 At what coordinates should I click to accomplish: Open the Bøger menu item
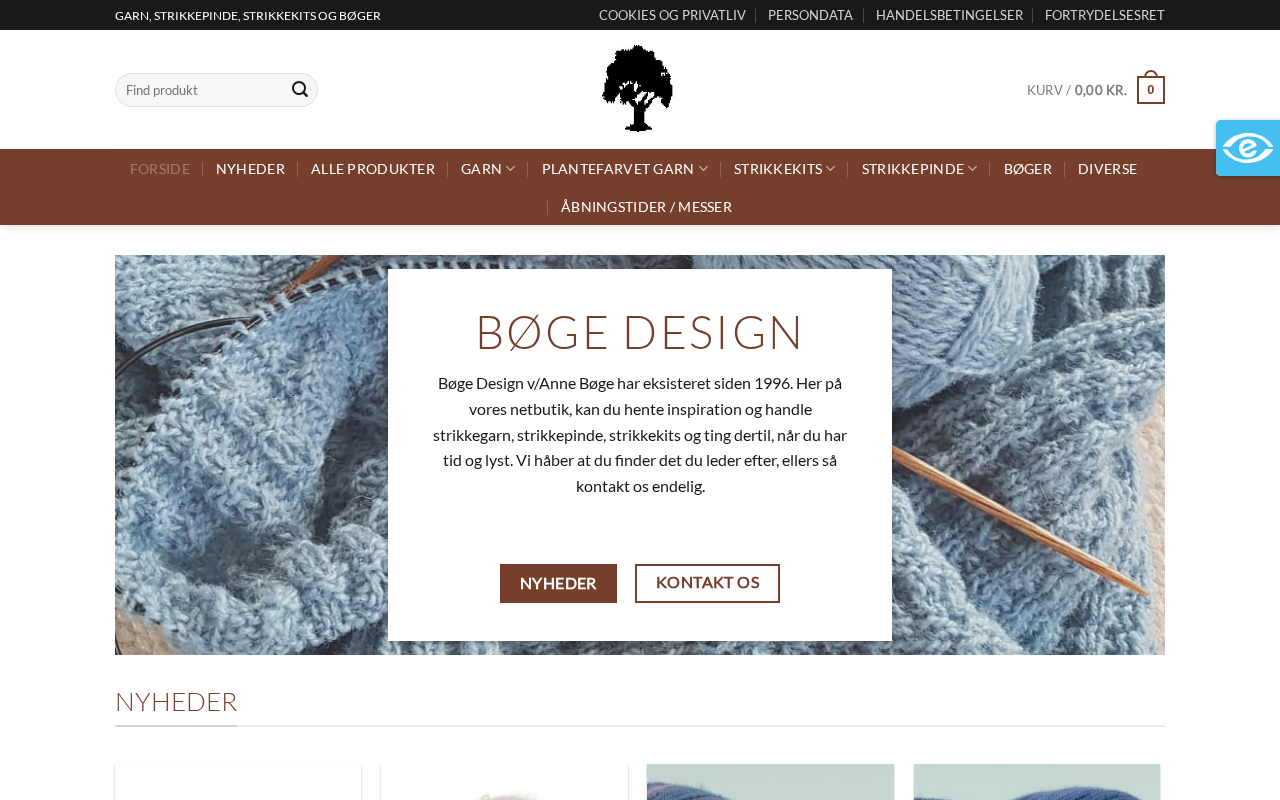pyautogui.click(x=1028, y=169)
